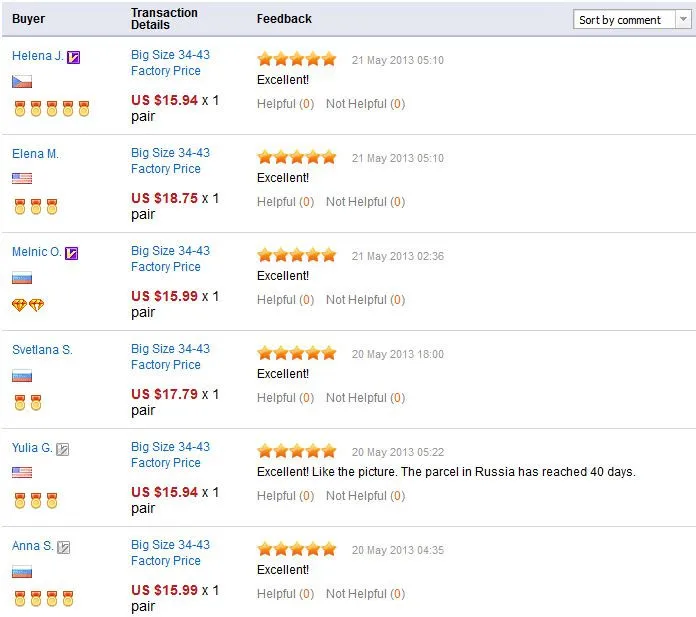Click the Transaction Details column header
The image size is (696, 617).
(x=164, y=19)
